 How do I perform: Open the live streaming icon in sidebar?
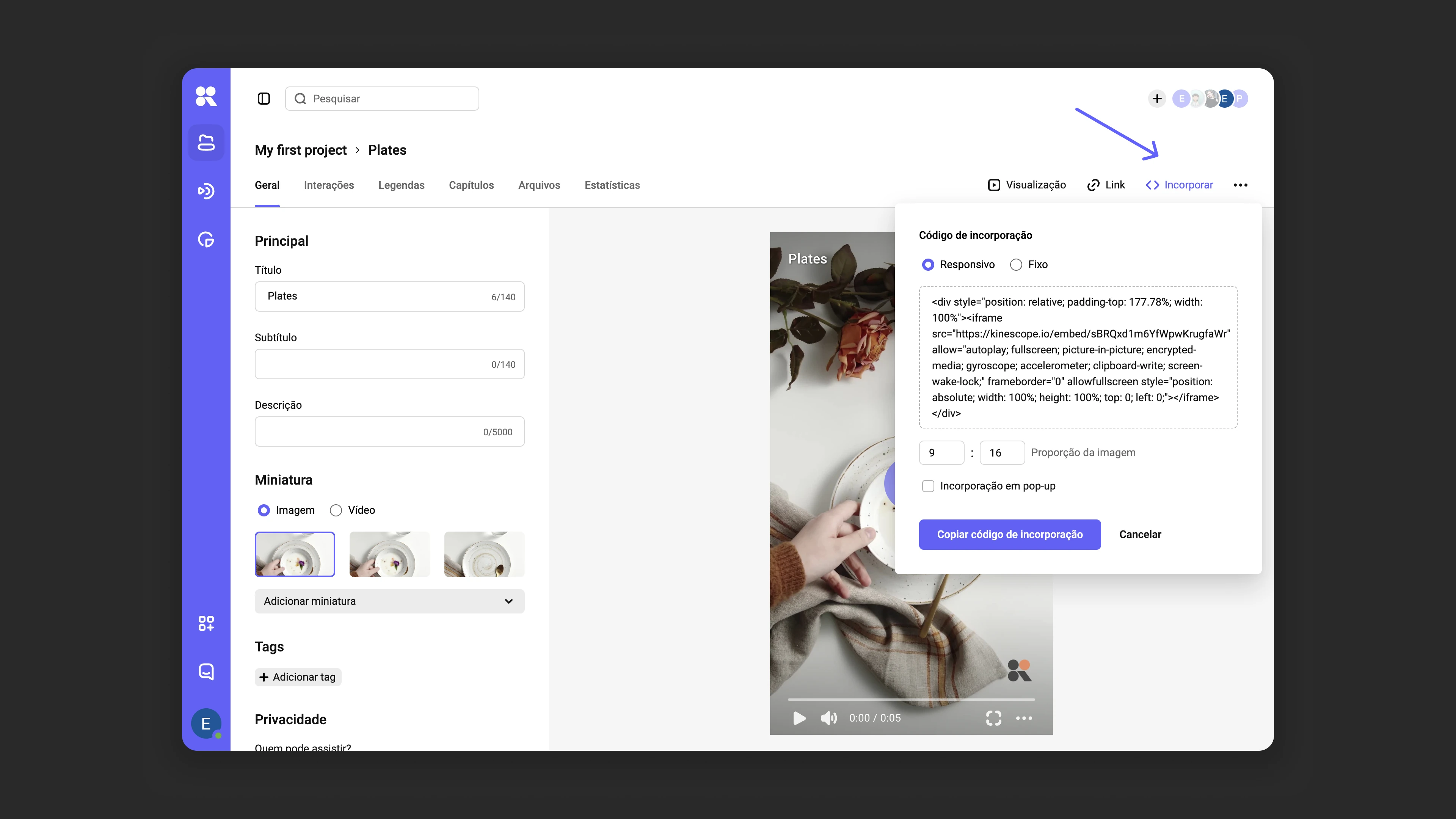click(206, 191)
